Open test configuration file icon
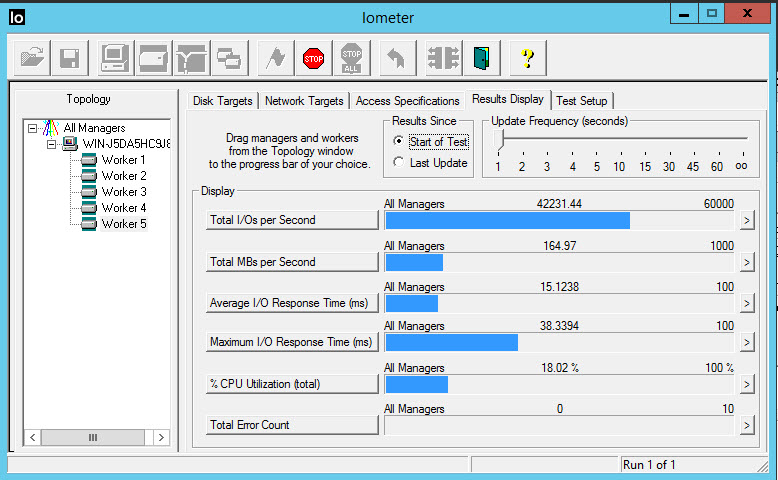Viewport: 778px width, 480px height. (32, 58)
